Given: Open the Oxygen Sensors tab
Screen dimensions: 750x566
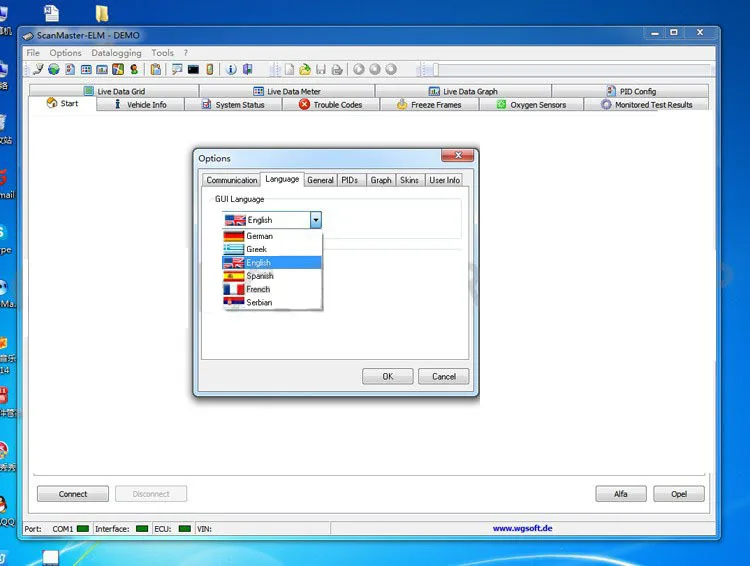Looking at the screenshot, I should [x=531, y=104].
